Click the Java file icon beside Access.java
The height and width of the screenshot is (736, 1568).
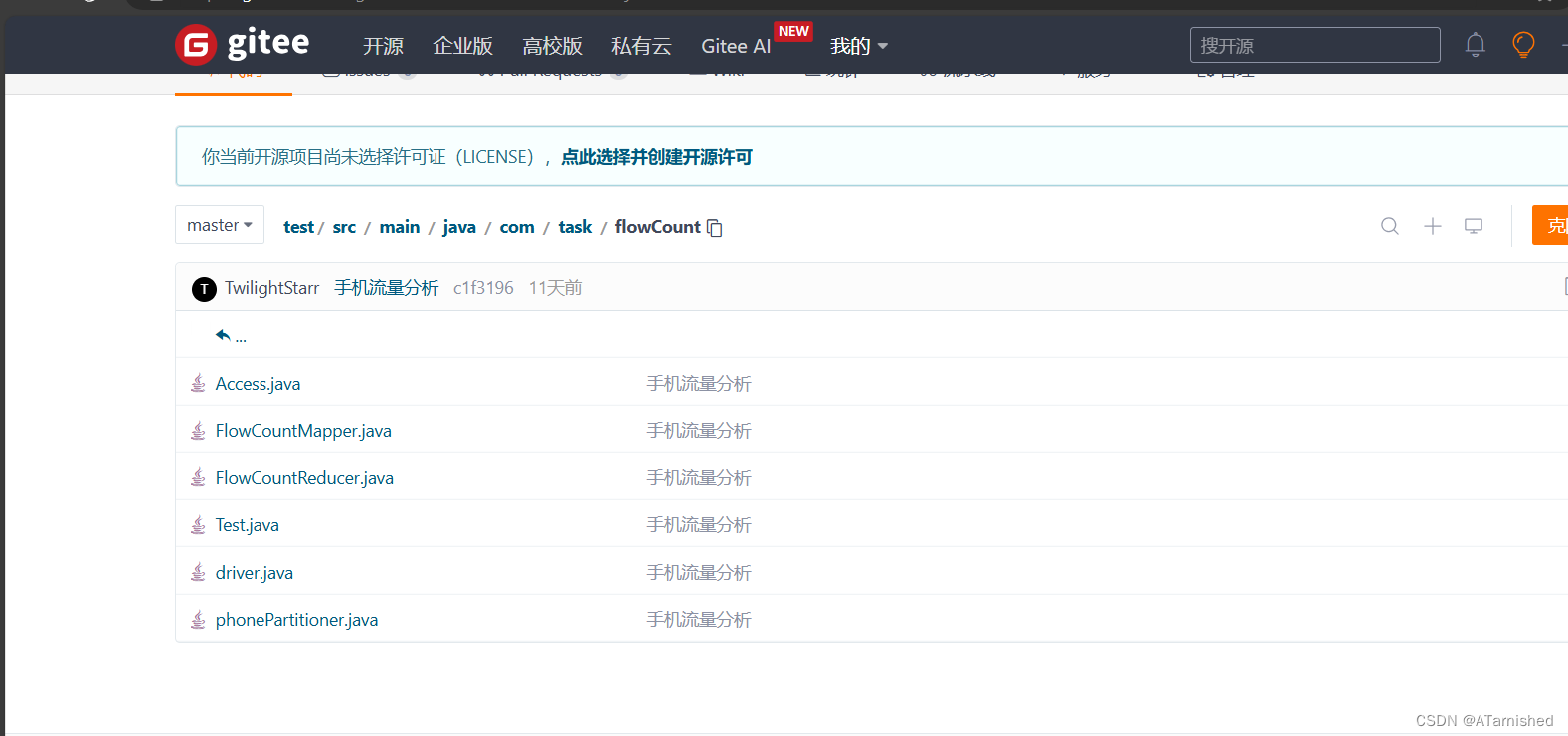pyautogui.click(x=198, y=383)
